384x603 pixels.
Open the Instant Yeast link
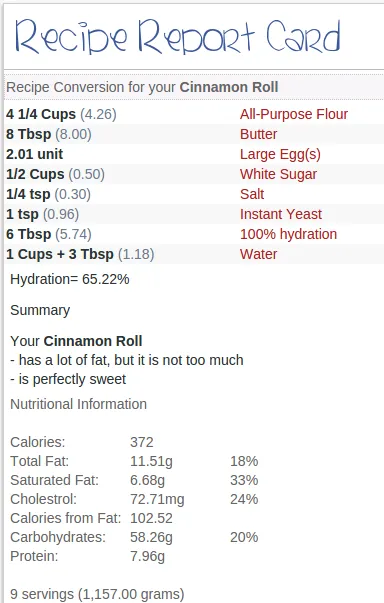[281, 214]
